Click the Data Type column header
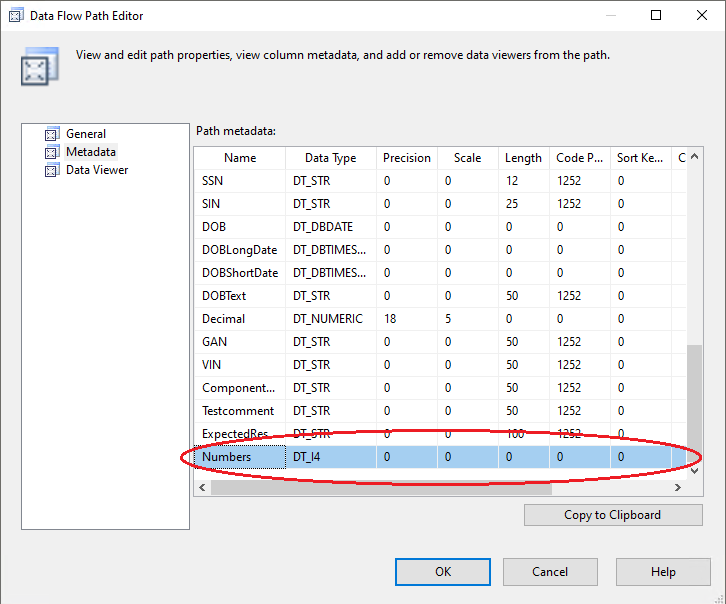 click(x=330, y=158)
